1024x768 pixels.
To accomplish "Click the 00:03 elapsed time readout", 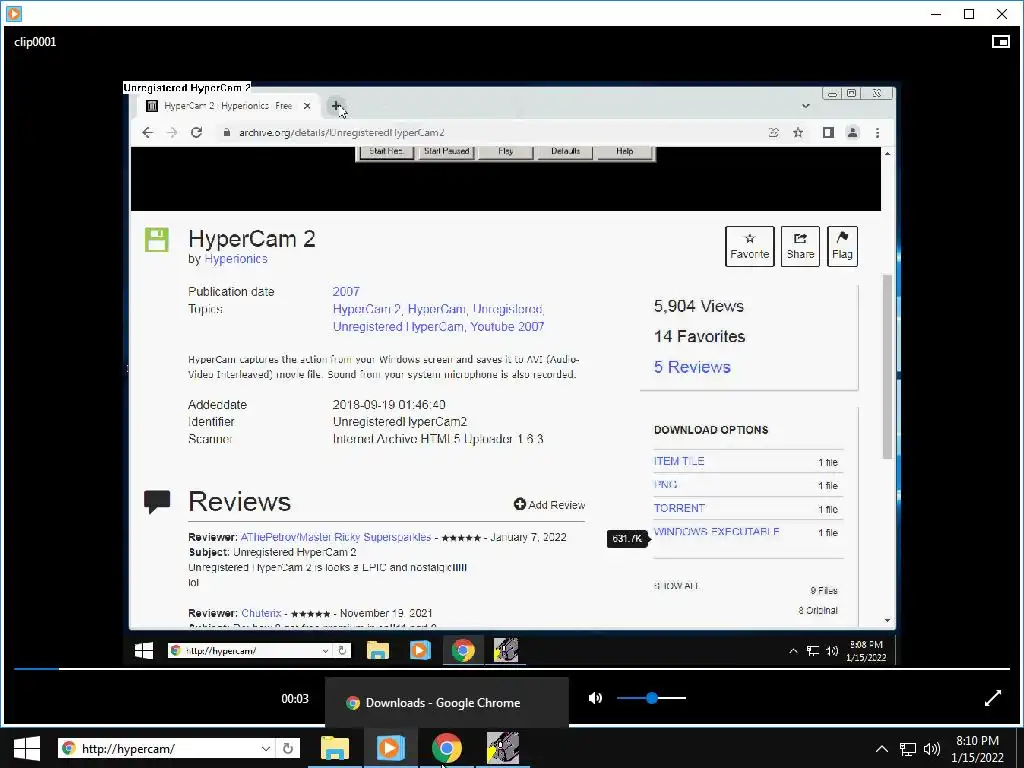I will pyautogui.click(x=295, y=699).
